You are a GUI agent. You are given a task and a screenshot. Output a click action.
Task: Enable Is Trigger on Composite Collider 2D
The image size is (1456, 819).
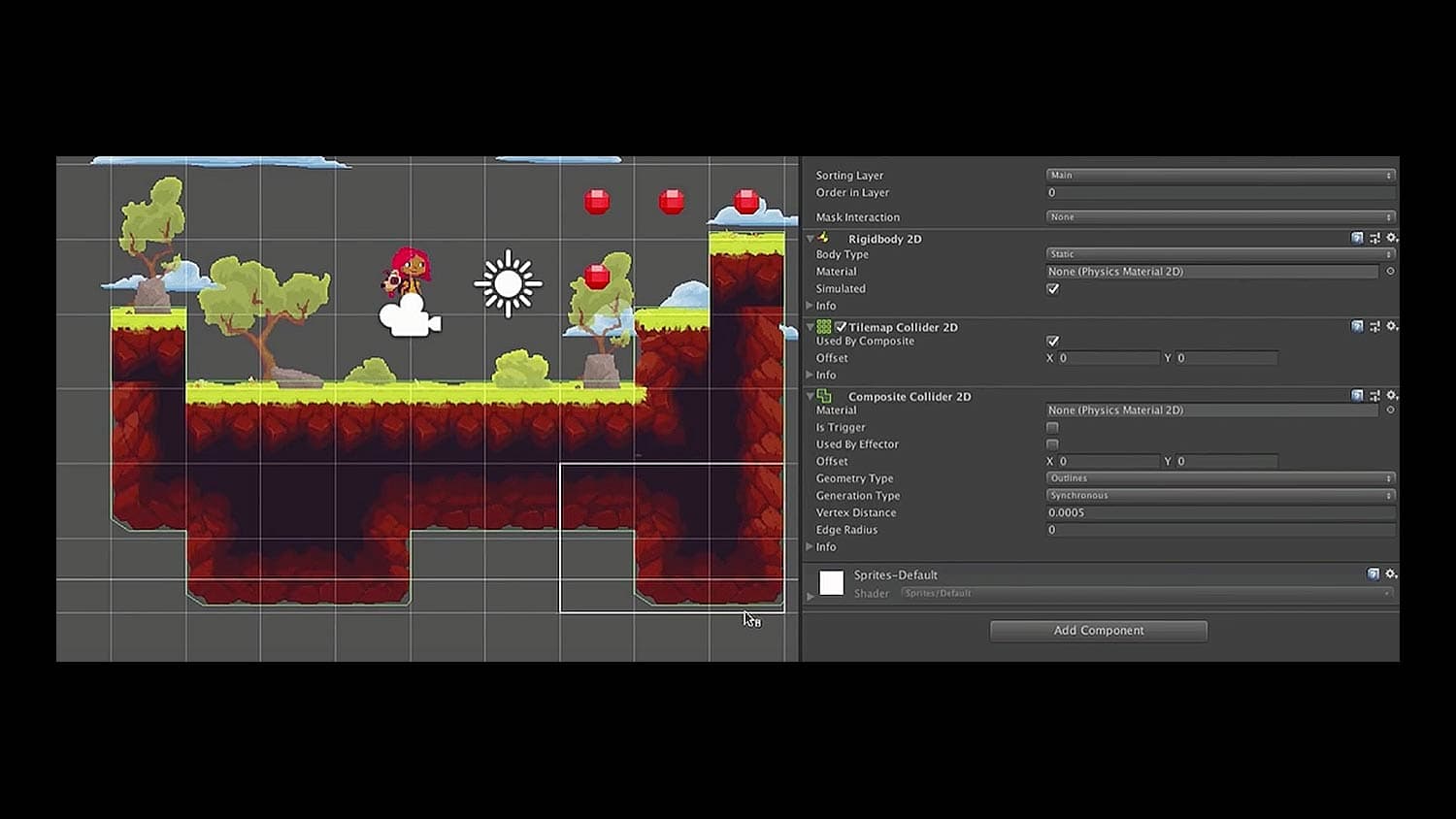pos(1052,427)
